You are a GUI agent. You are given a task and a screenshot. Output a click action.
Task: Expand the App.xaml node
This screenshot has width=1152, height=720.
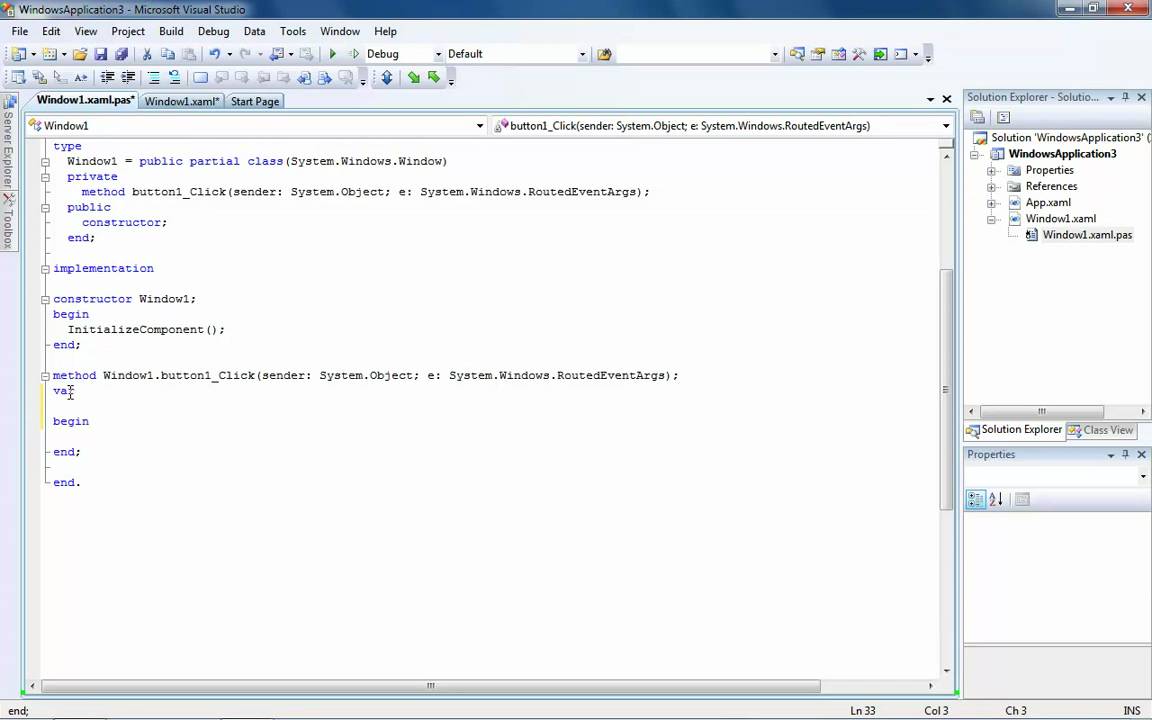pos(991,203)
